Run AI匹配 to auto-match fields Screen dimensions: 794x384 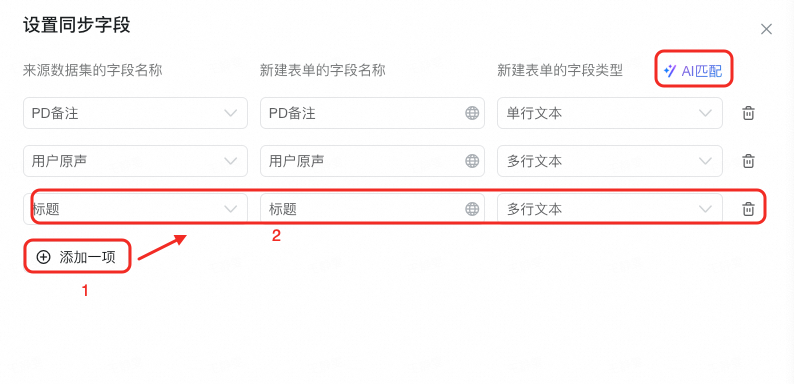[x=694, y=71]
